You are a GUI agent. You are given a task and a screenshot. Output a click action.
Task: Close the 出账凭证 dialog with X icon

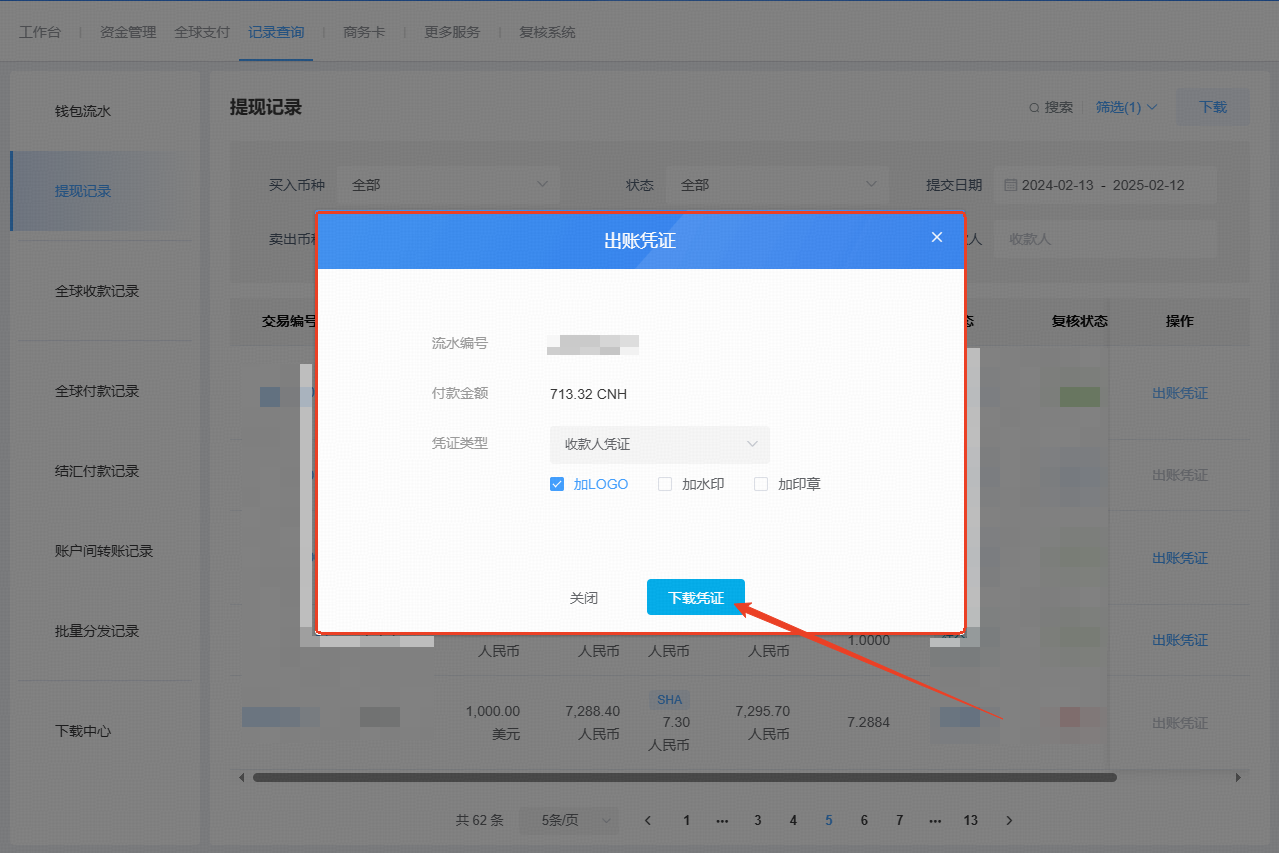(x=937, y=237)
